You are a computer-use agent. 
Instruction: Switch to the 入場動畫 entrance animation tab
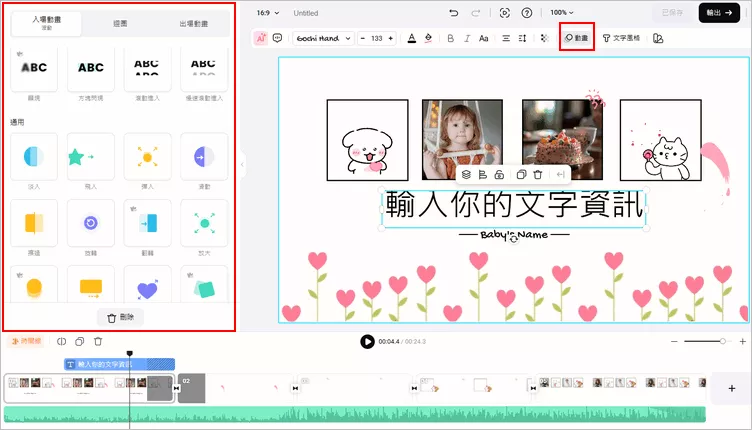pos(47,23)
